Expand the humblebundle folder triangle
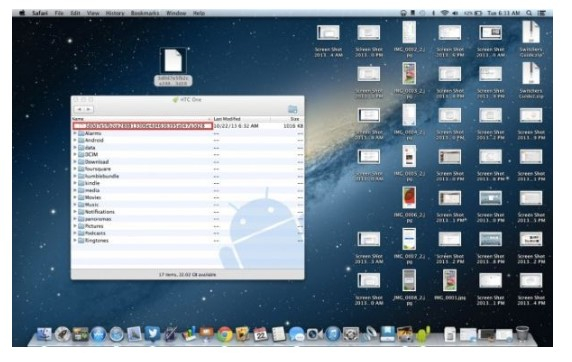572x362 pixels. click(x=75, y=176)
